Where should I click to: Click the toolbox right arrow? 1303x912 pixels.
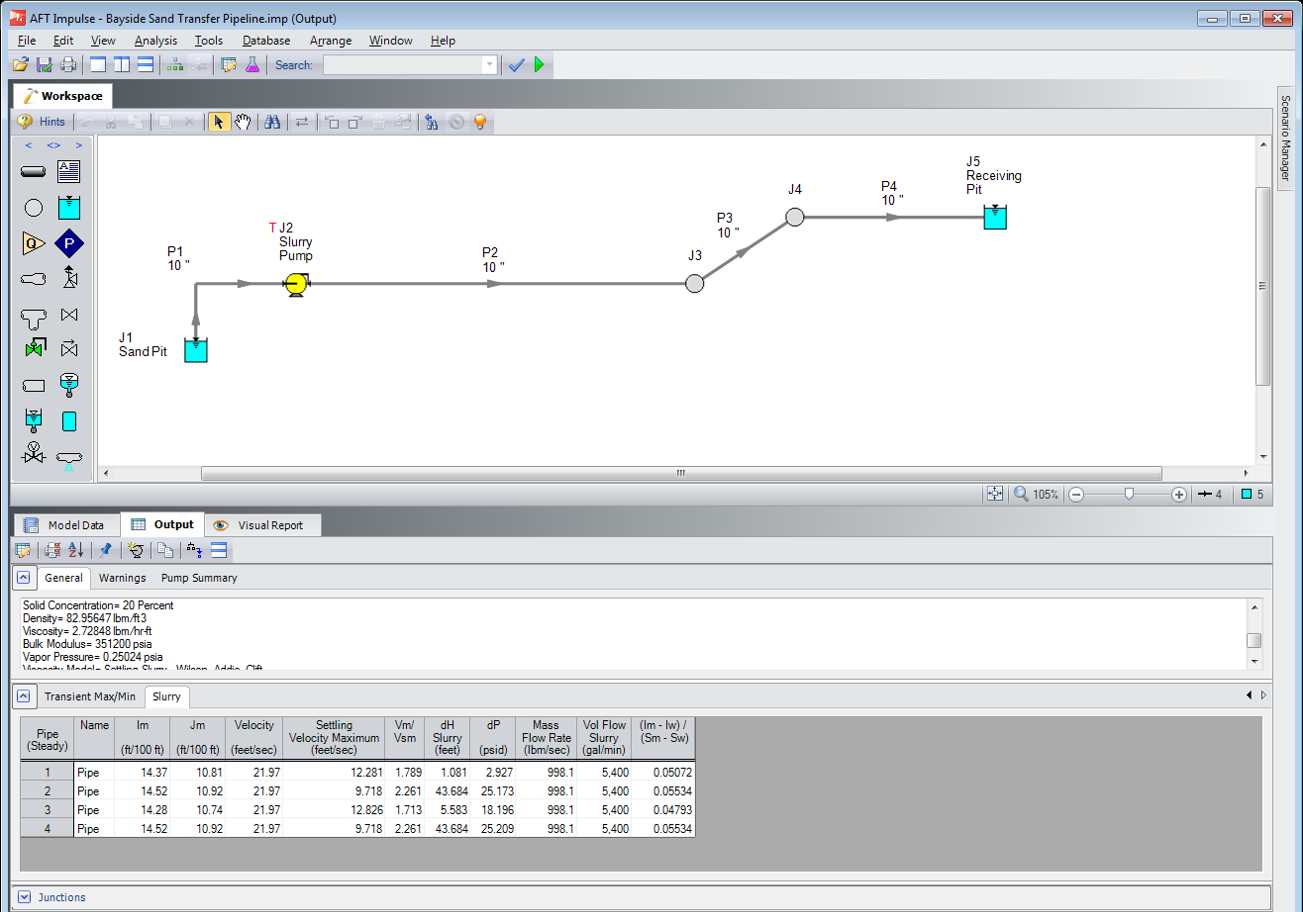click(79, 146)
